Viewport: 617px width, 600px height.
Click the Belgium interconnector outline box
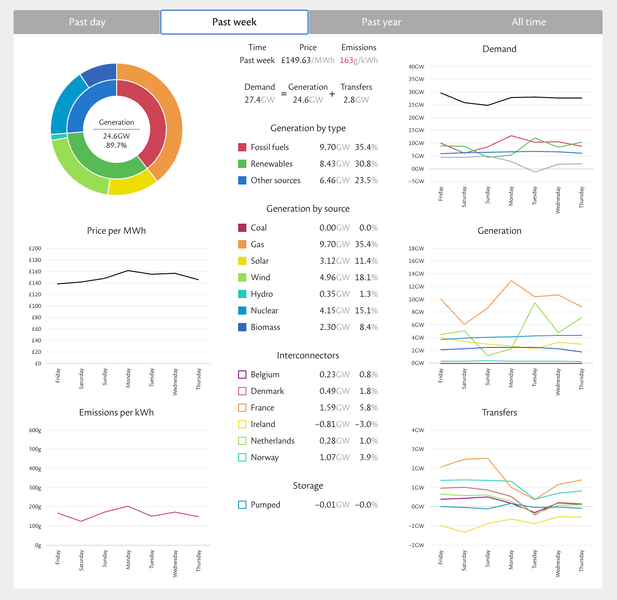[242, 375]
